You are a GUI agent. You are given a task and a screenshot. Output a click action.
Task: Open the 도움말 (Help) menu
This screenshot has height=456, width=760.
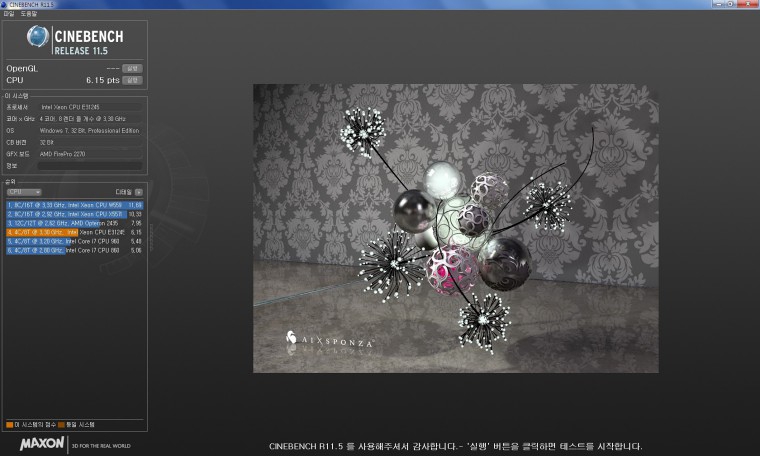[x=29, y=14]
